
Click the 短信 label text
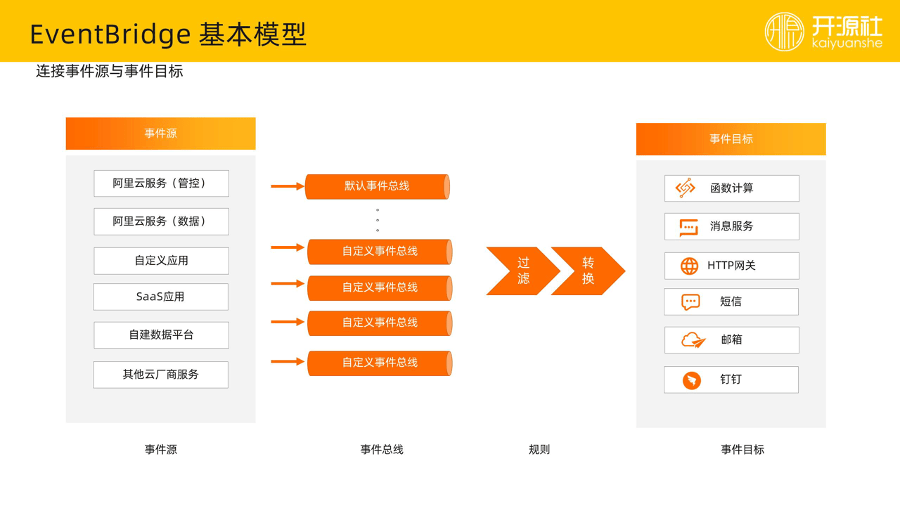click(x=731, y=301)
